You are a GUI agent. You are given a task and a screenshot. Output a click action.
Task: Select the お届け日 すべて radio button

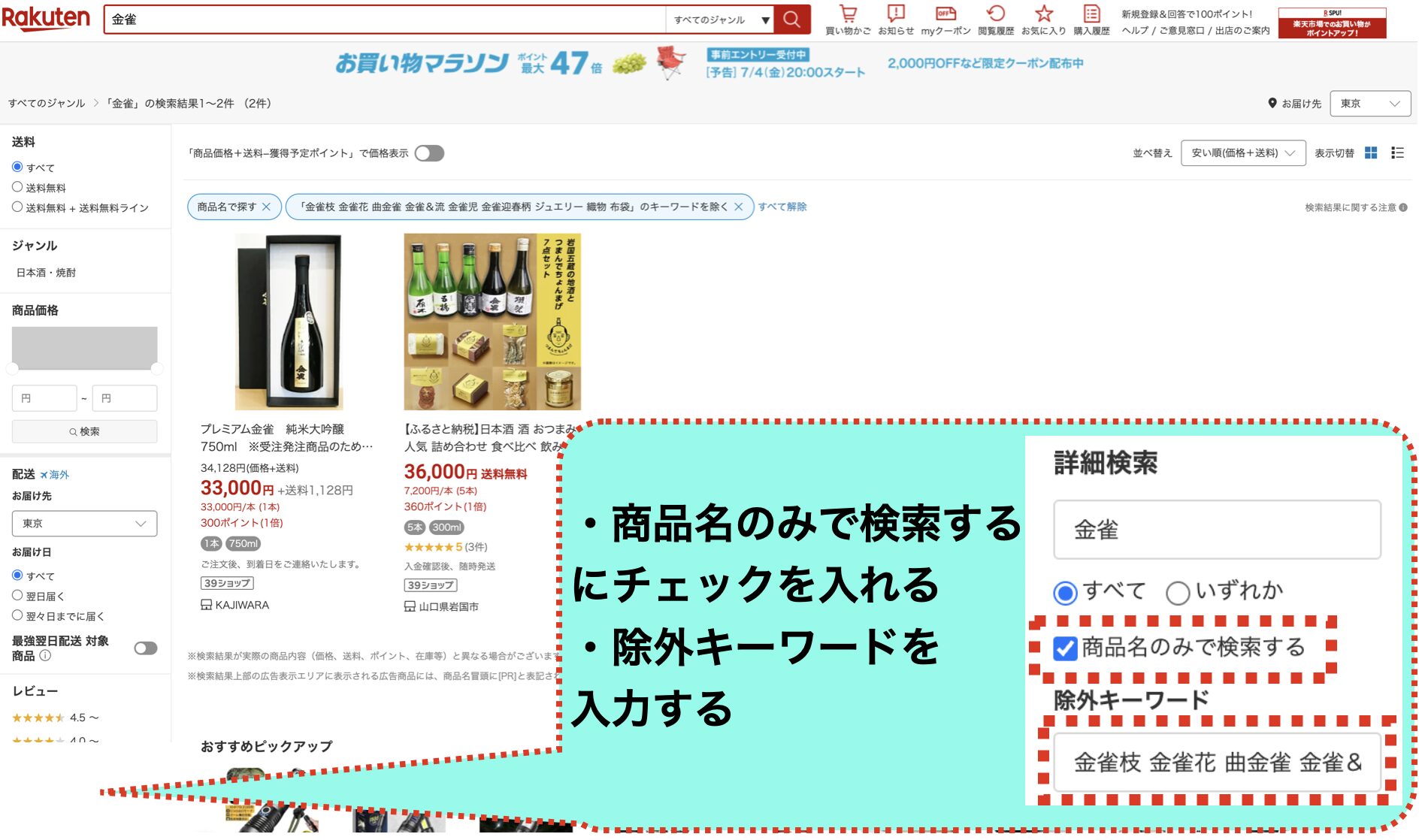(17, 576)
